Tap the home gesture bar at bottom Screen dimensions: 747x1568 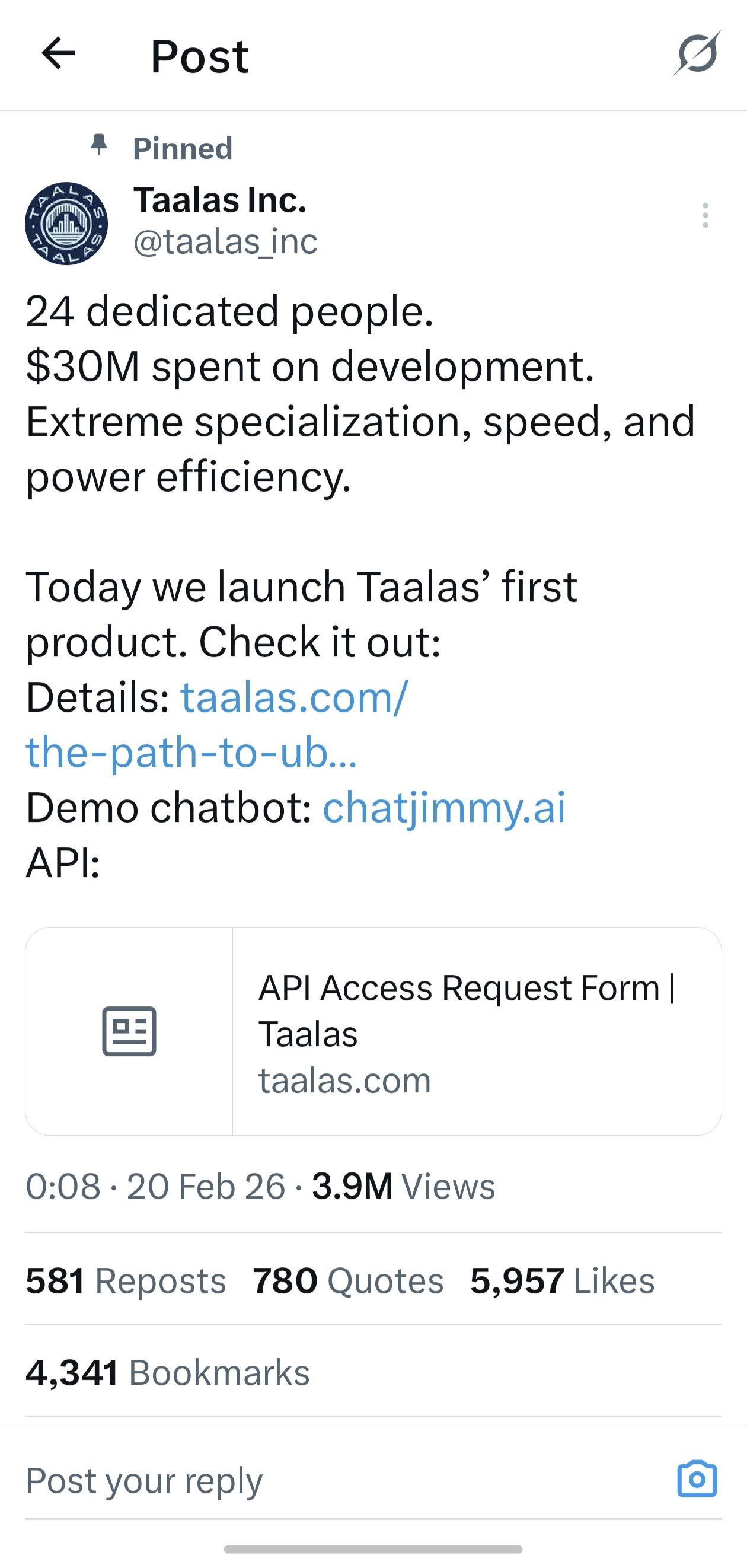point(373,1549)
